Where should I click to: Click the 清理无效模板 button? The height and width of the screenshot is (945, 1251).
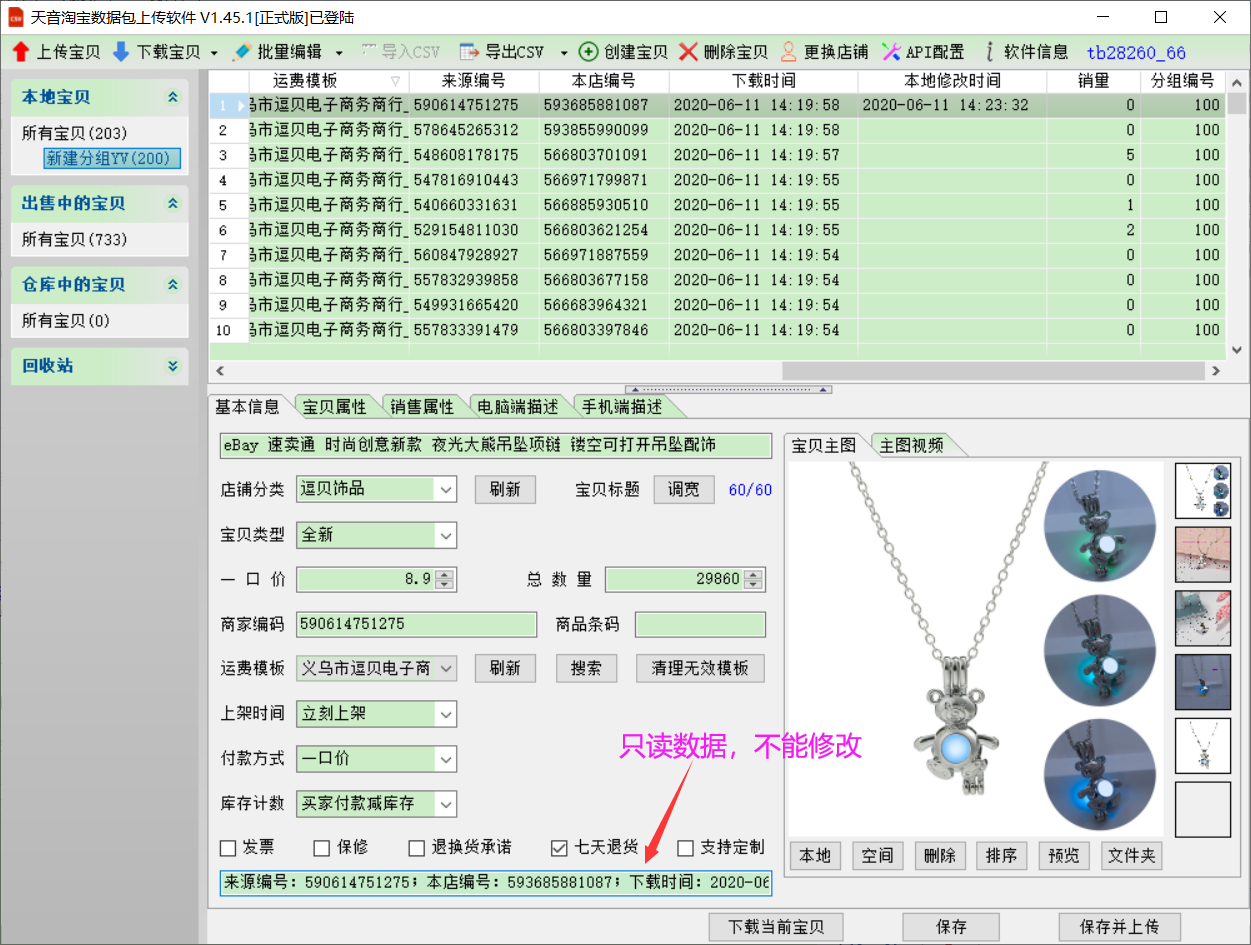coord(700,668)
